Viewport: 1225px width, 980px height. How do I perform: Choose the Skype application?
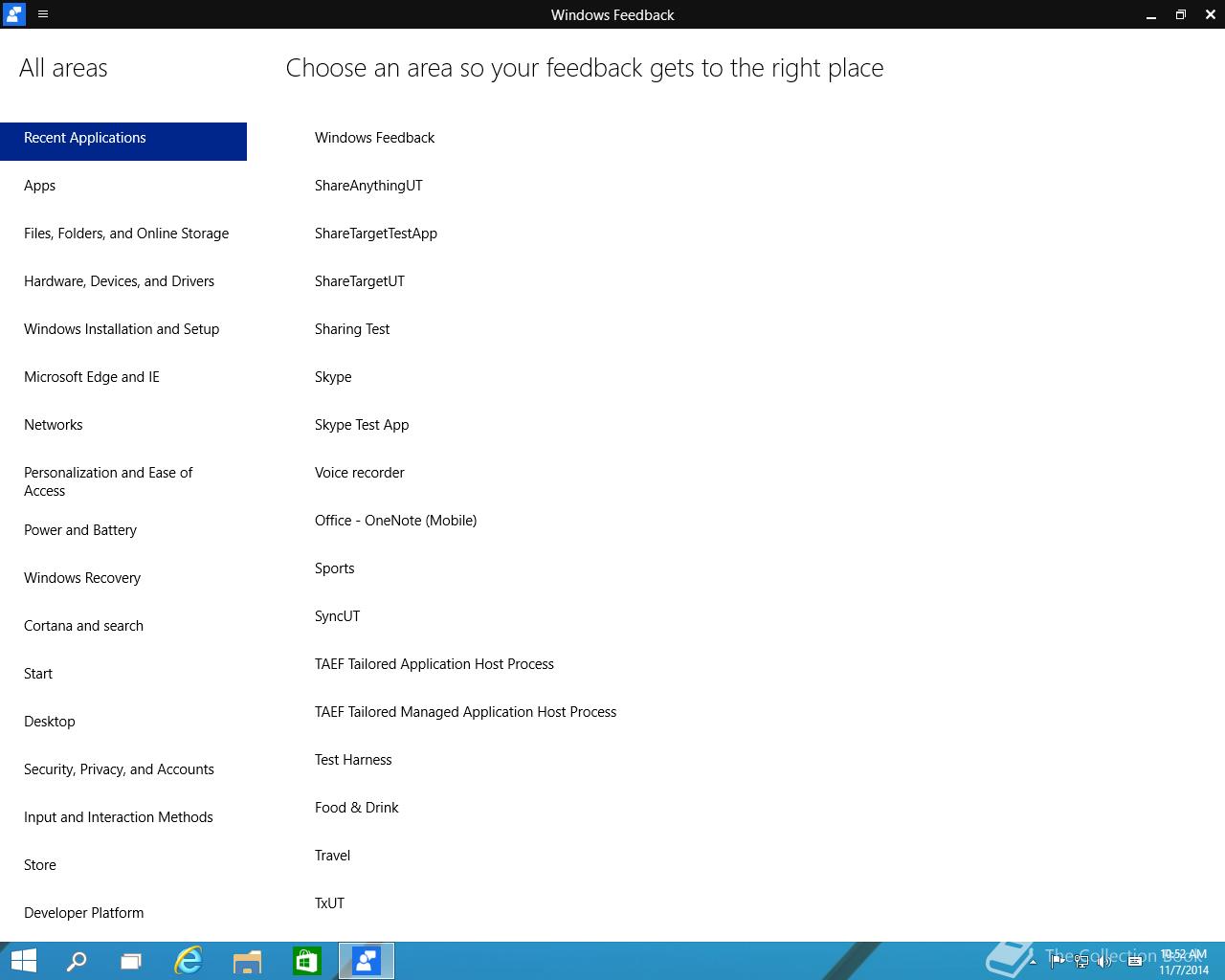(333, 377)
